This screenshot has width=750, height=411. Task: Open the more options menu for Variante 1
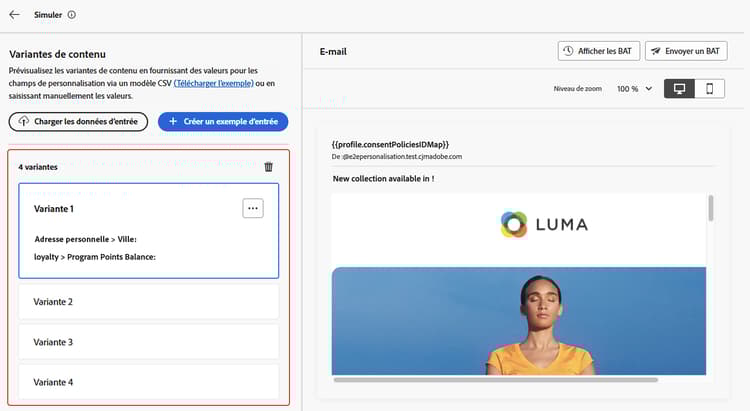coord(253,208)
